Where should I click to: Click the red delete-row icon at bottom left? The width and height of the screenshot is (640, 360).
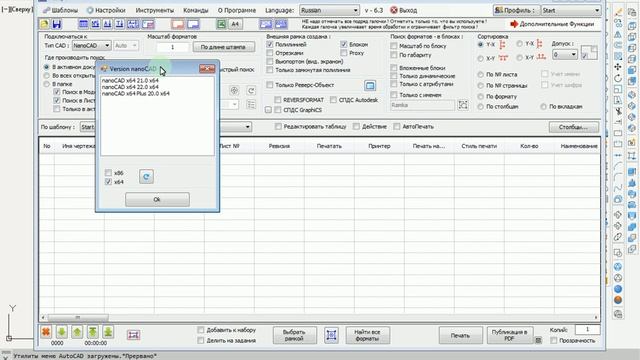pos(46,332)
